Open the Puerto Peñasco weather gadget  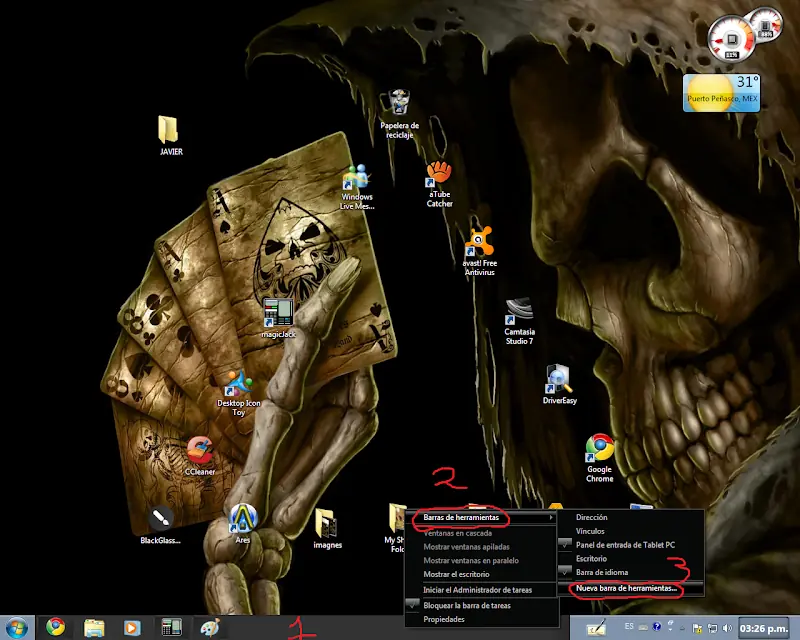pyautogui.click(x=721, y=93)
